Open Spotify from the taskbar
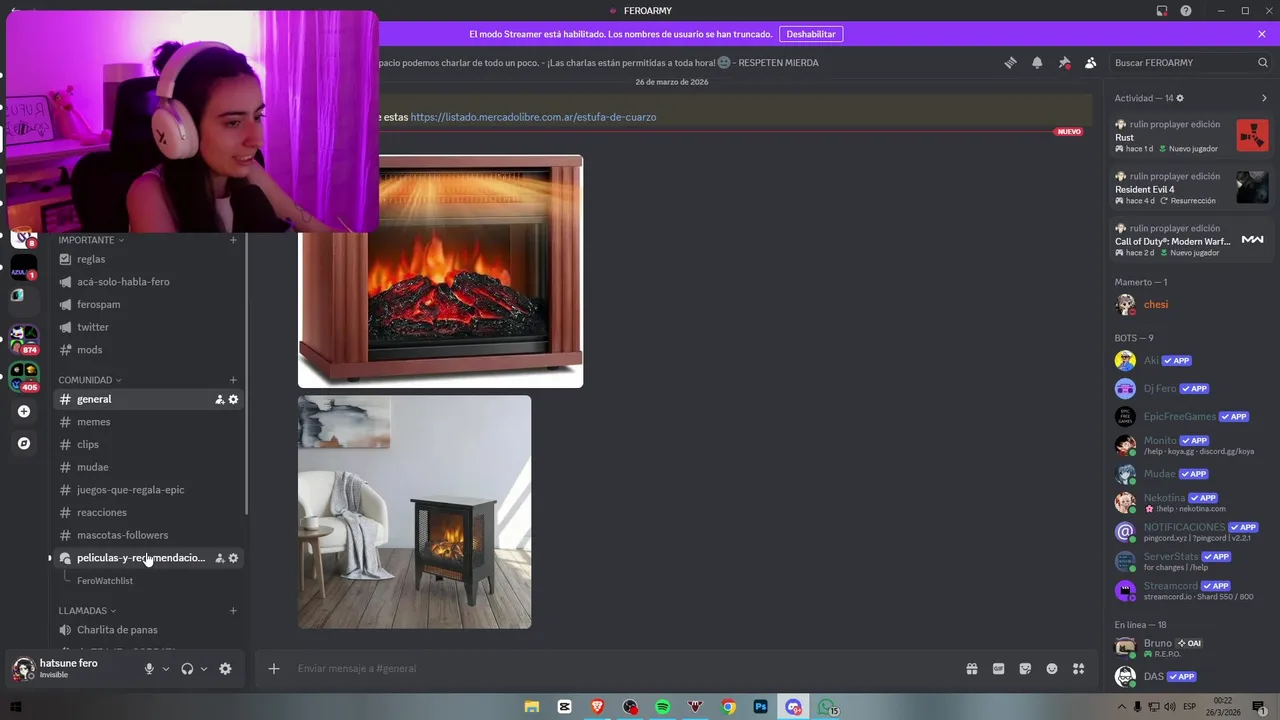This screenshot has height=720, width=1280. pos(662,707)
